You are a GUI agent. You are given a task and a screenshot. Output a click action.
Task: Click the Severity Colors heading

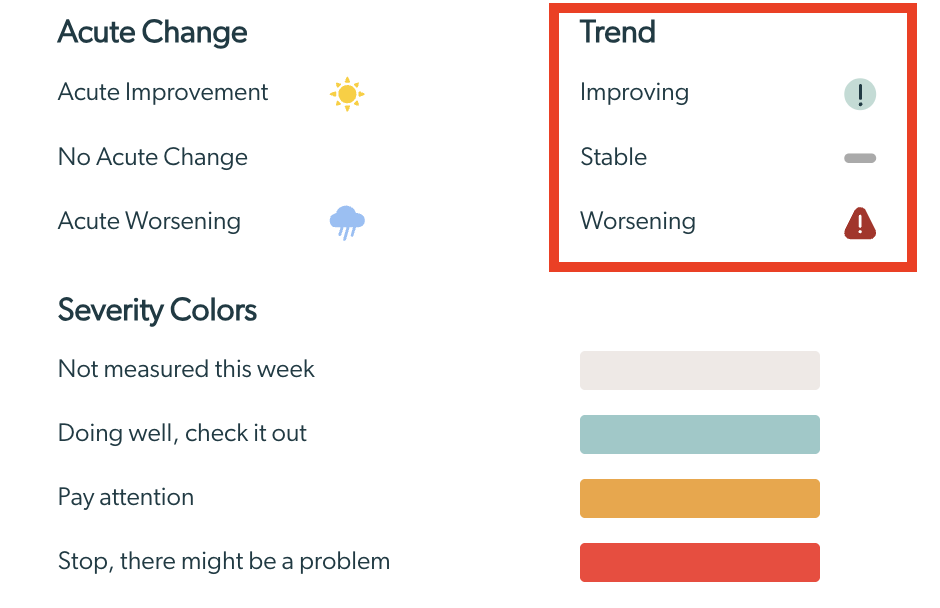157,310
